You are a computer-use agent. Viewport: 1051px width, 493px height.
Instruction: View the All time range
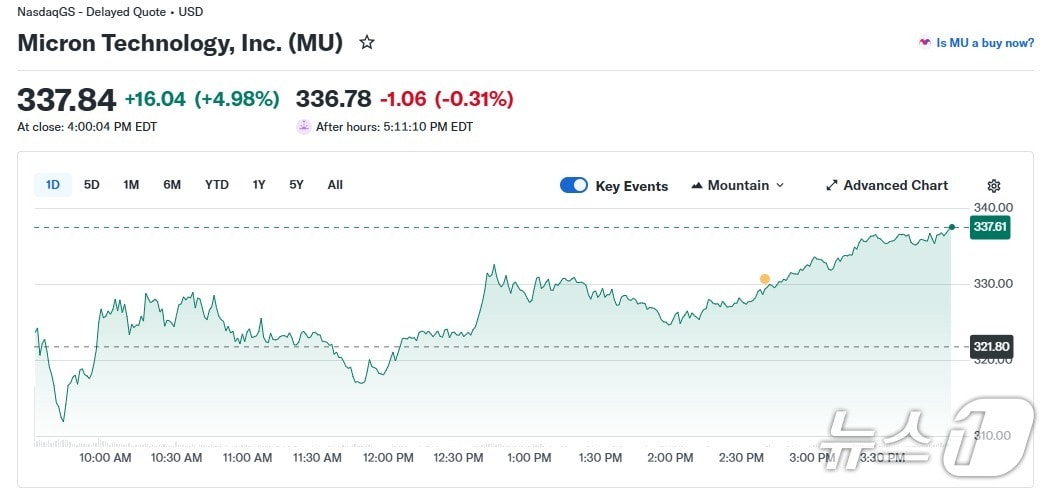pos(335,185)
